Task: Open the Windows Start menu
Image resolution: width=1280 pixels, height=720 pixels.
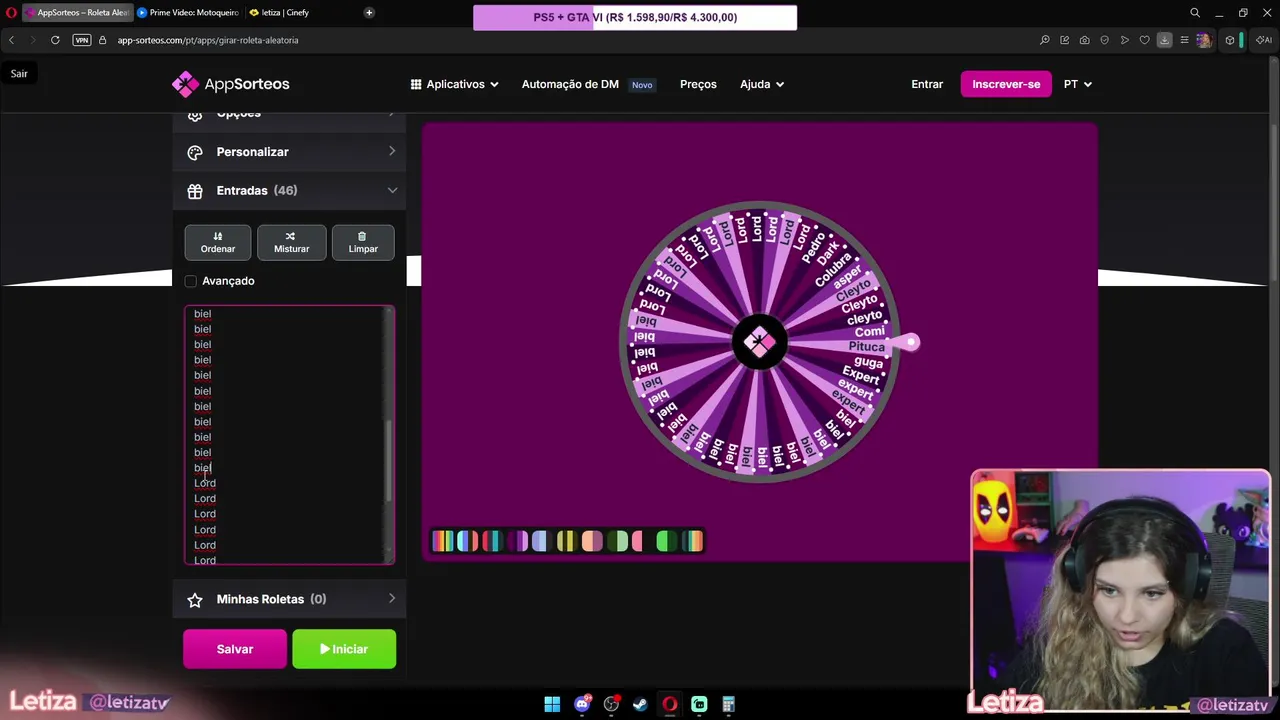Action: point(552,704)
